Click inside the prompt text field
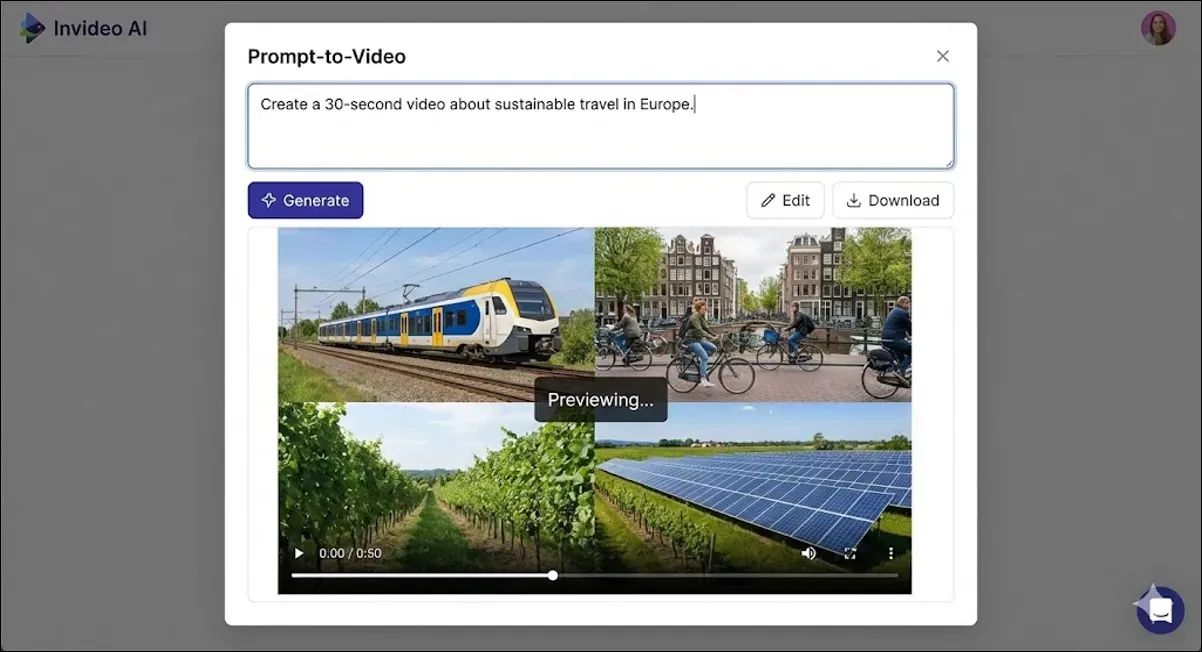 click(600, 125)
